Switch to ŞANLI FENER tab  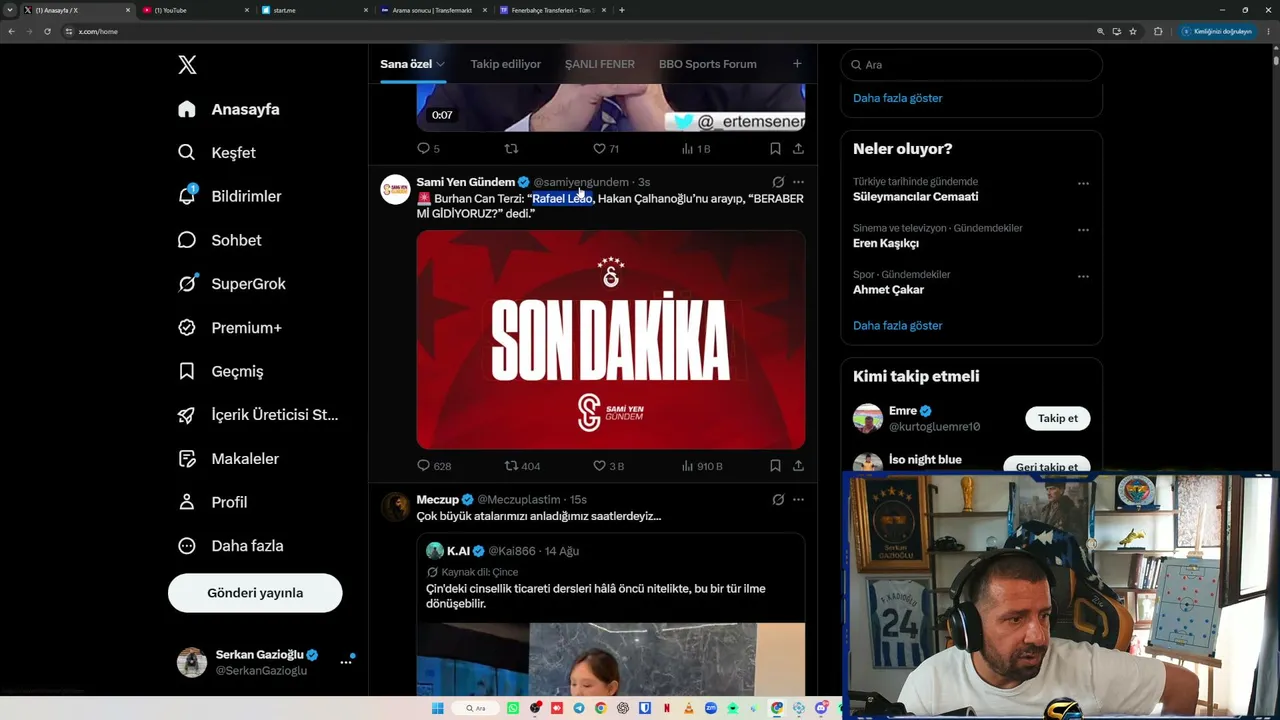click(600, 64)
